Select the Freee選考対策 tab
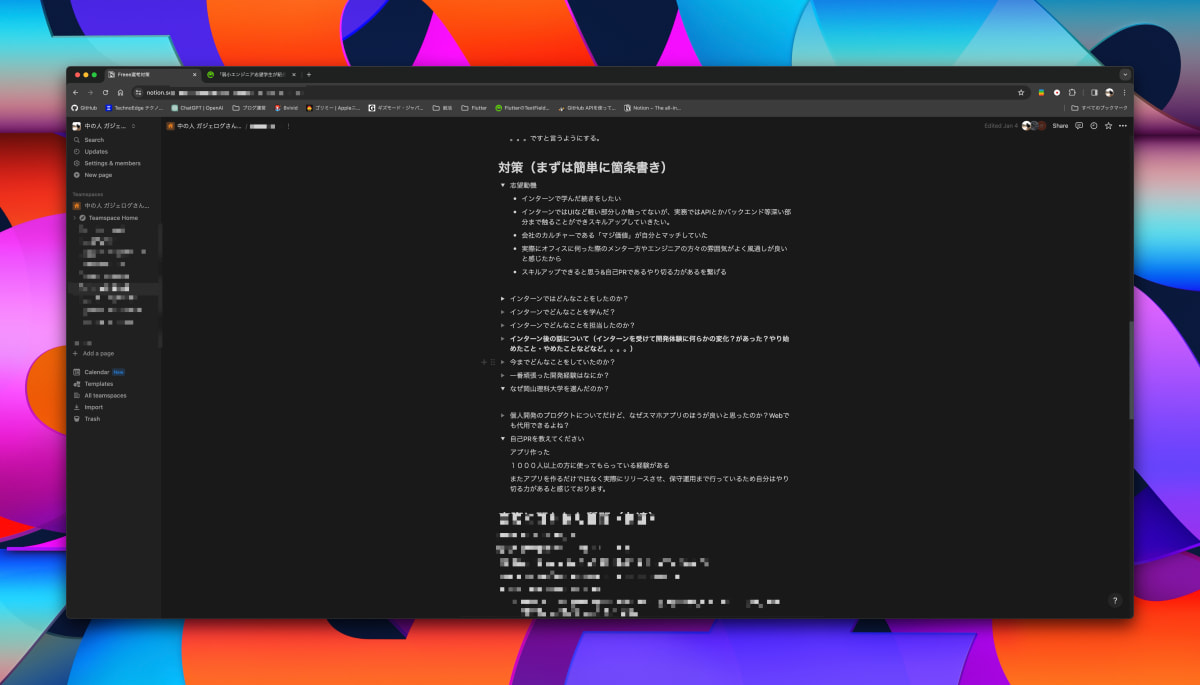Image resolution: width=1200 pixels, height=685 pixels. pyautogui.click(x=152, y=74)
